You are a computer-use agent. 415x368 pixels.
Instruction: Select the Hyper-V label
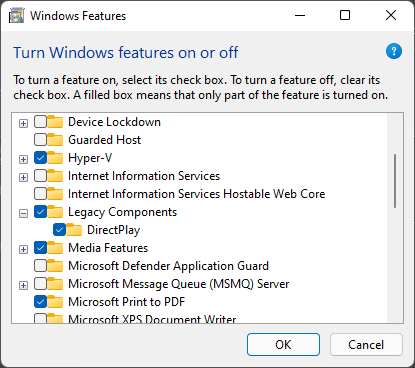pos(90,158)
